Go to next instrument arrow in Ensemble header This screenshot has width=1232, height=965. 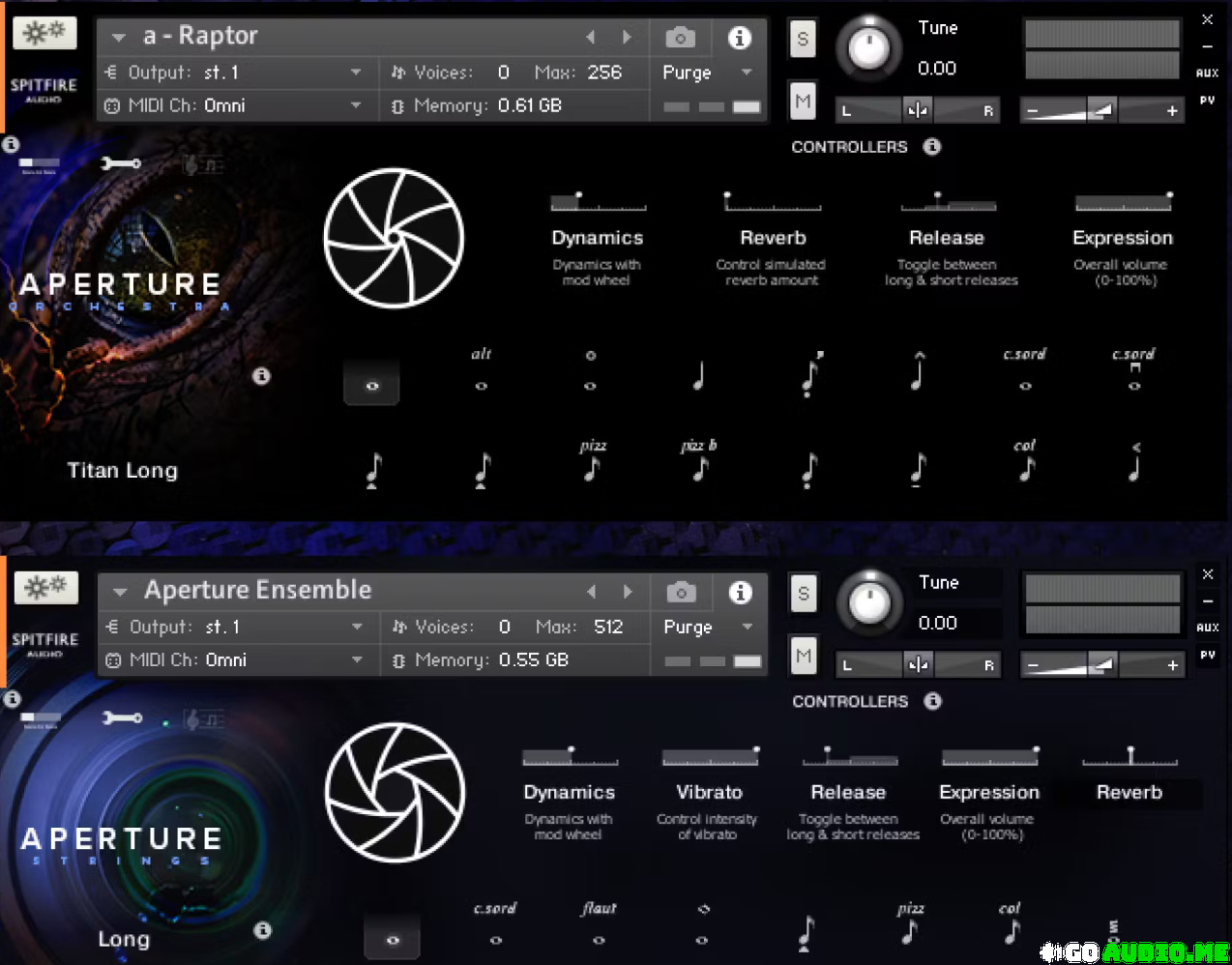(x=628, y=592)
